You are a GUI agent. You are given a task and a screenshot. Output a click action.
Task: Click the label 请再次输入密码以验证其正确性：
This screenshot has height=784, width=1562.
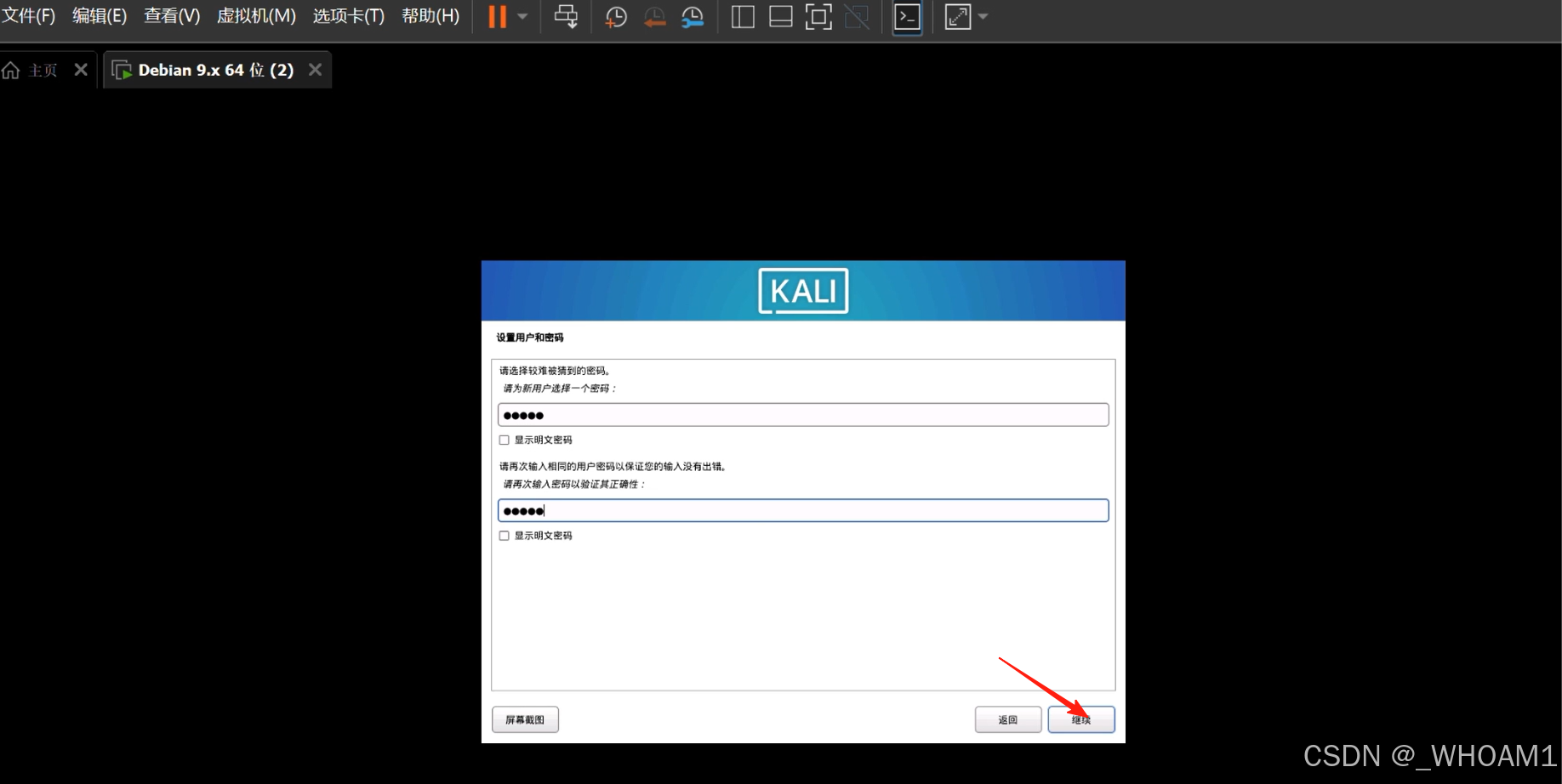coord(574,485)
